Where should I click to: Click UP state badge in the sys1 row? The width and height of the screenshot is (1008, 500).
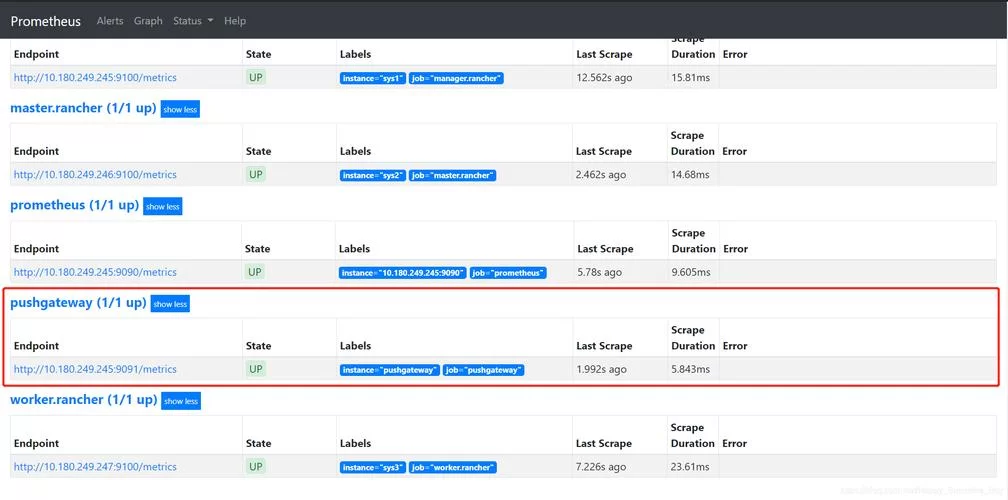256,78
